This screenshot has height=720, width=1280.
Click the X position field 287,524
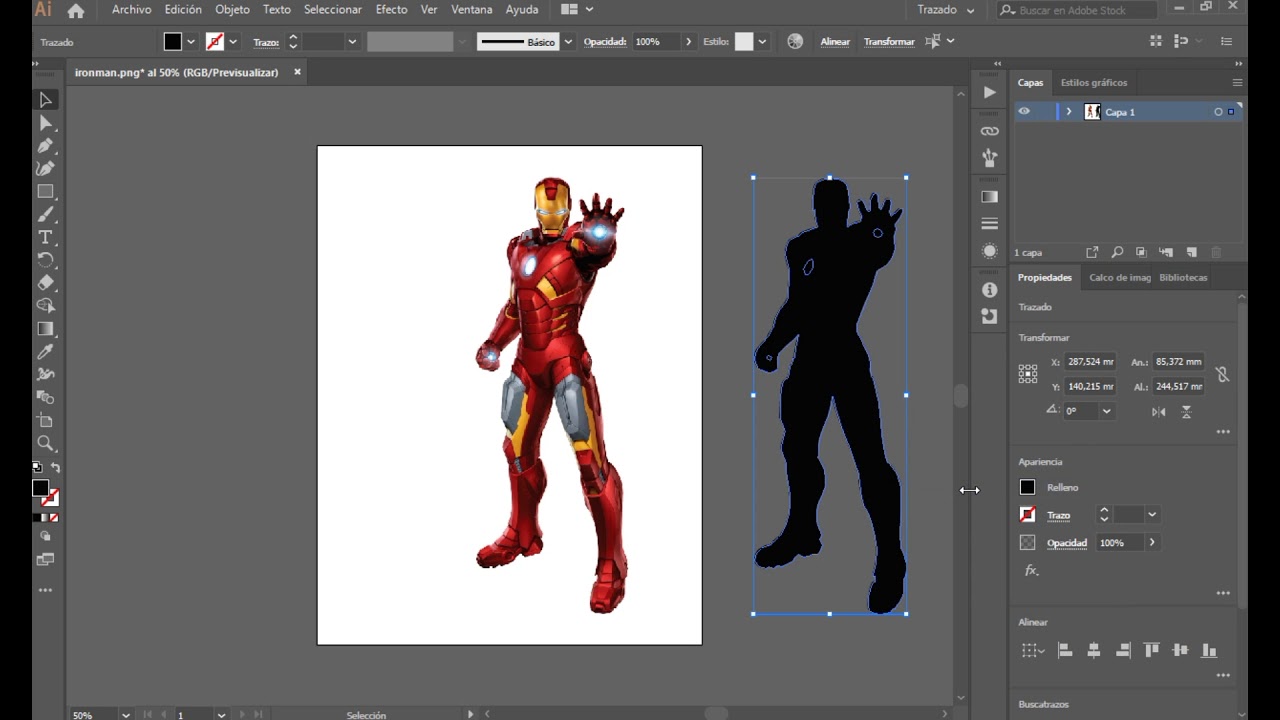[x=1090, y=362]
